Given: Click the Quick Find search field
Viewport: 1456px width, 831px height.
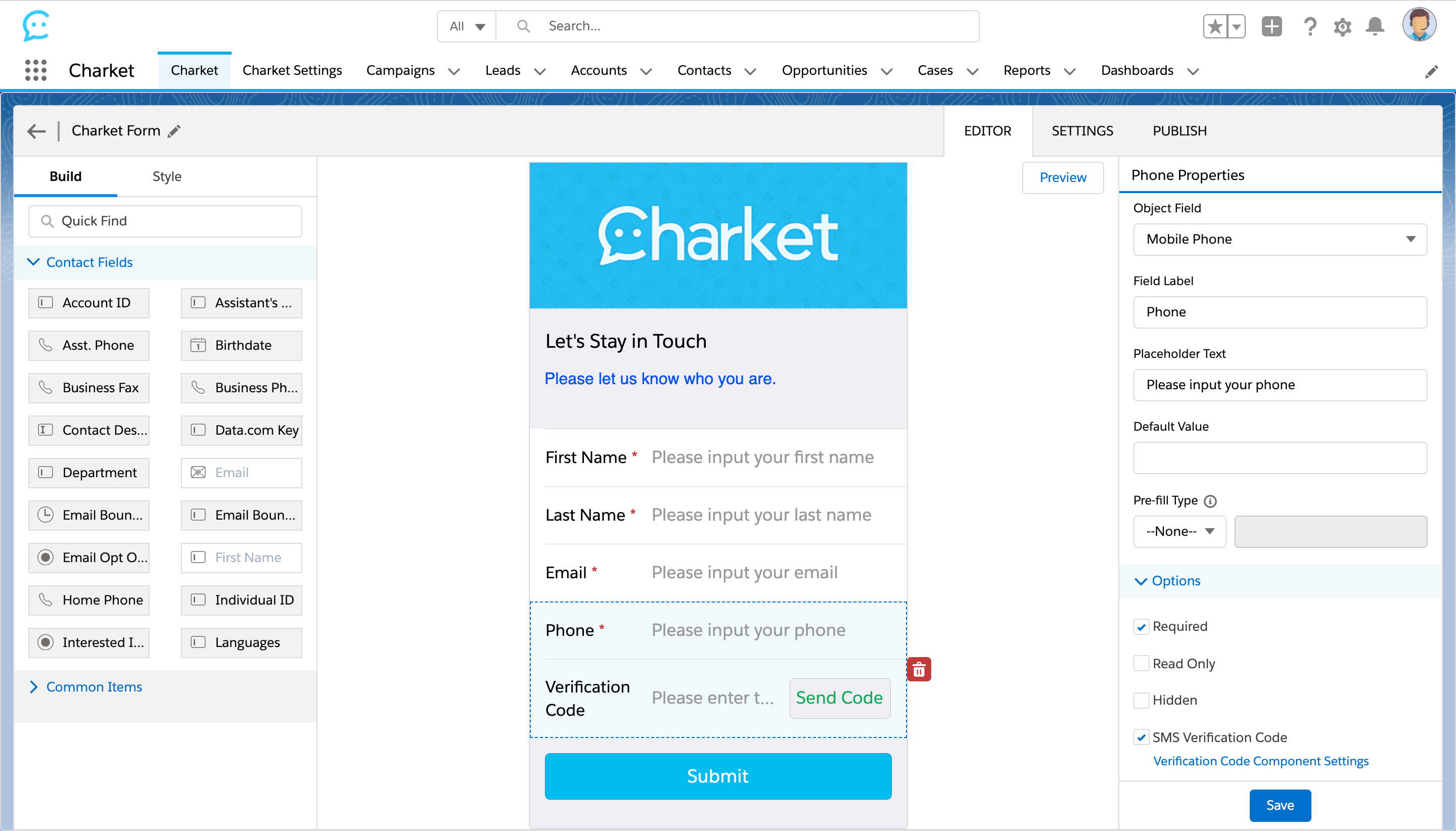Looking at the screenshot, I should [165, 221].
